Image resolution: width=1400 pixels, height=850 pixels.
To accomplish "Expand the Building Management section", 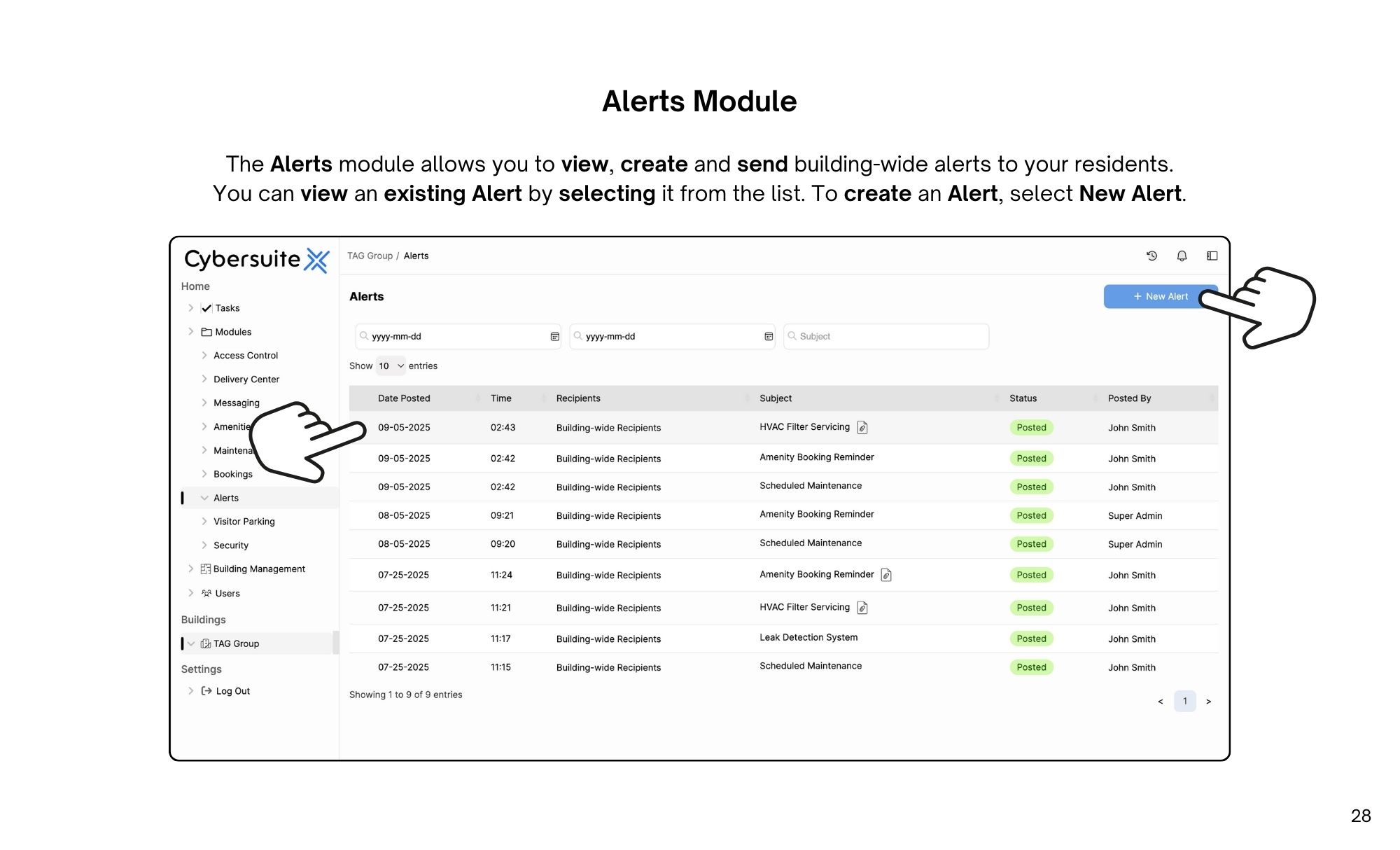I will [x=259, y=569].
